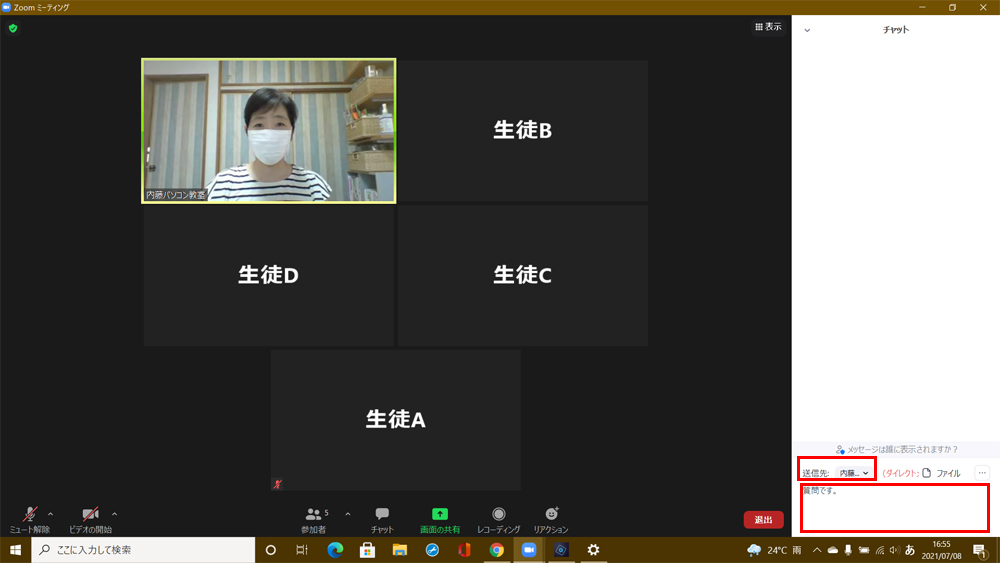This screenshot has width=1000, height=563.
Task: Attach a ファイル in chat
Action: [x=941, y=473]
